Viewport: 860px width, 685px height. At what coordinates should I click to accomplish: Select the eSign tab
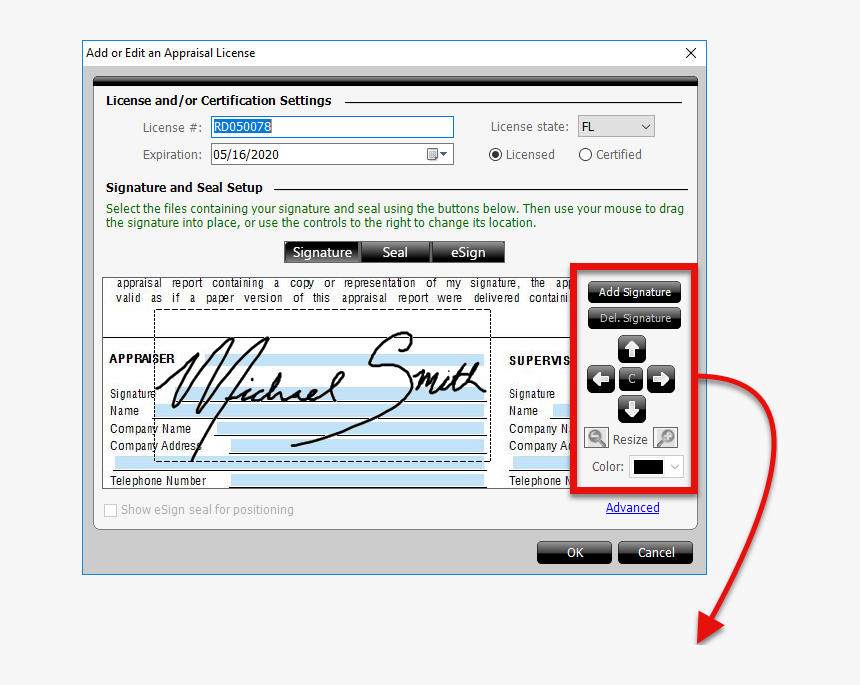467,252
